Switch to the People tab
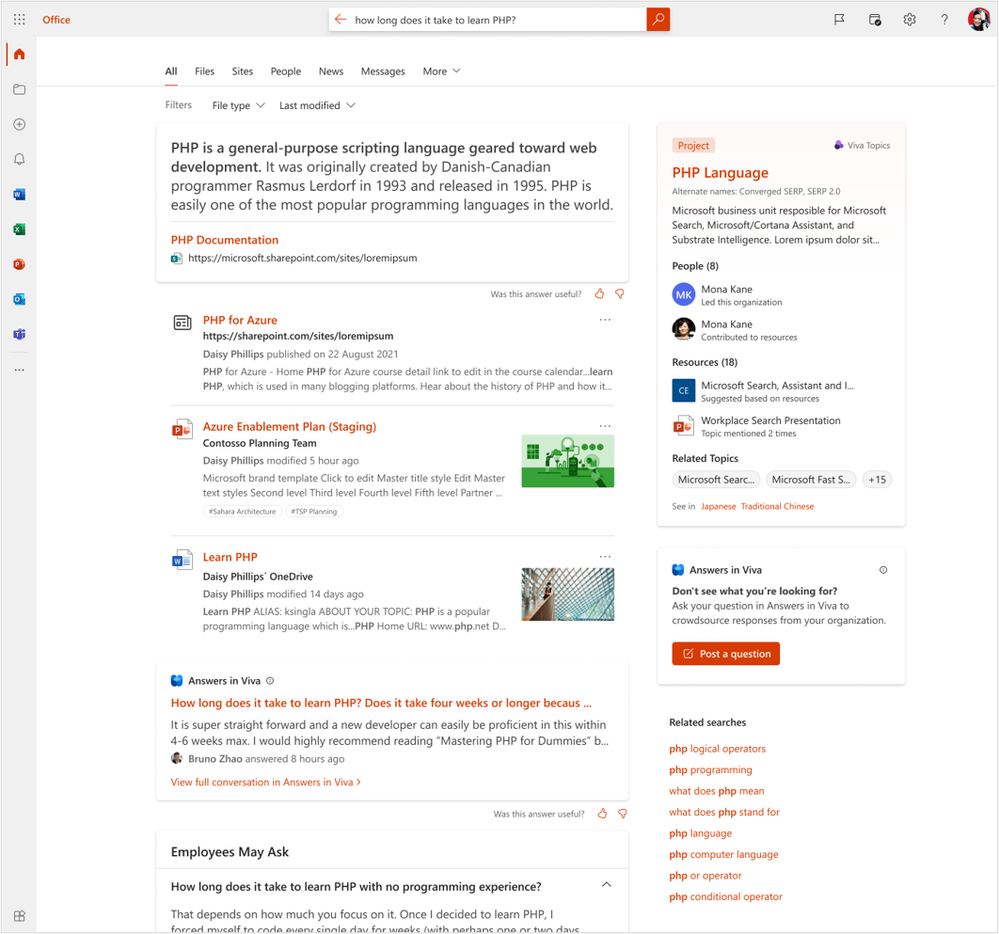999x934 pixels. coord(285,71)
